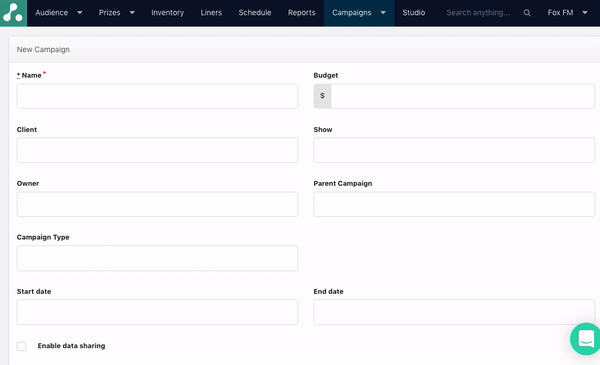Open the Reports page
The height and width of the screenshot is (365, 600).
click(x=302, y=13)
